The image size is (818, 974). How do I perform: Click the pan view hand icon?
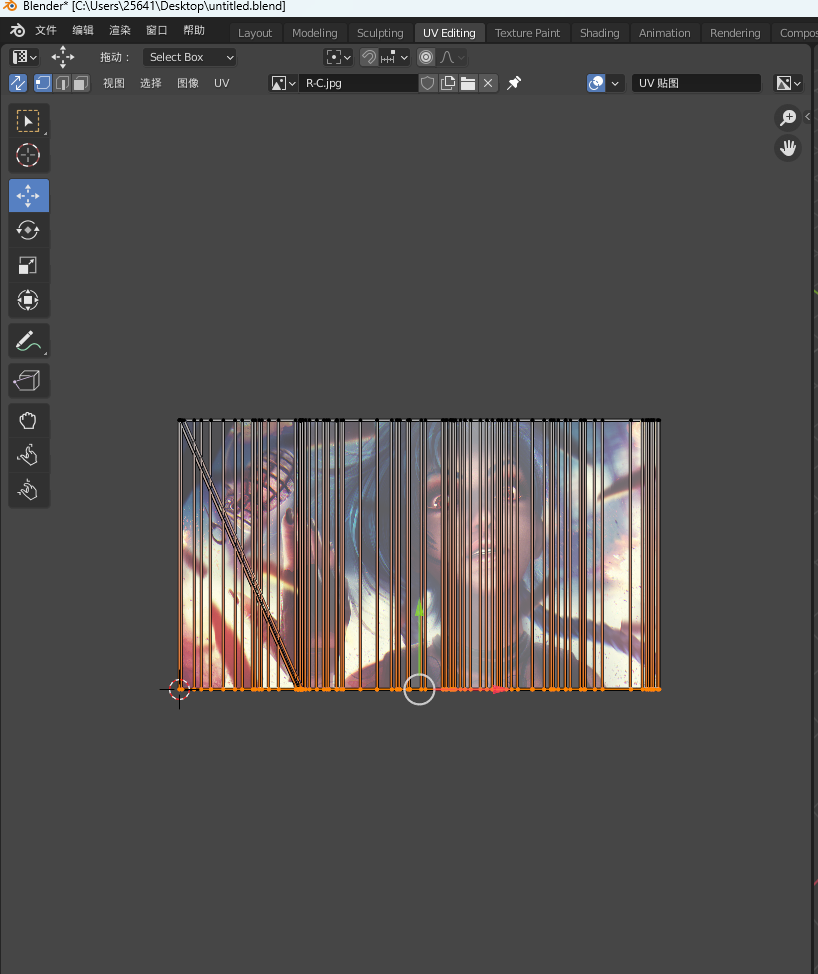pyautogui.click(x=788, y=148)
